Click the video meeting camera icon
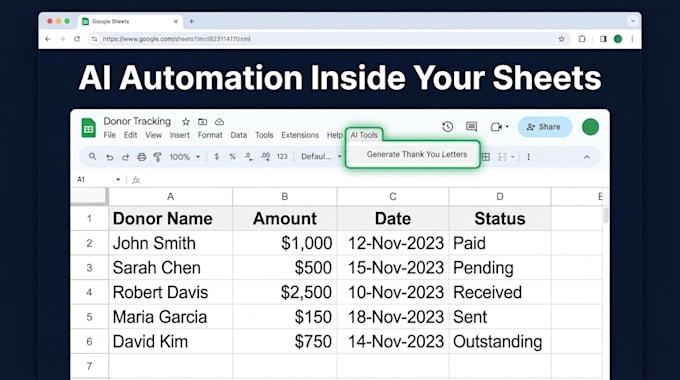The image size is (680, 380). click(x=496, y=127)
